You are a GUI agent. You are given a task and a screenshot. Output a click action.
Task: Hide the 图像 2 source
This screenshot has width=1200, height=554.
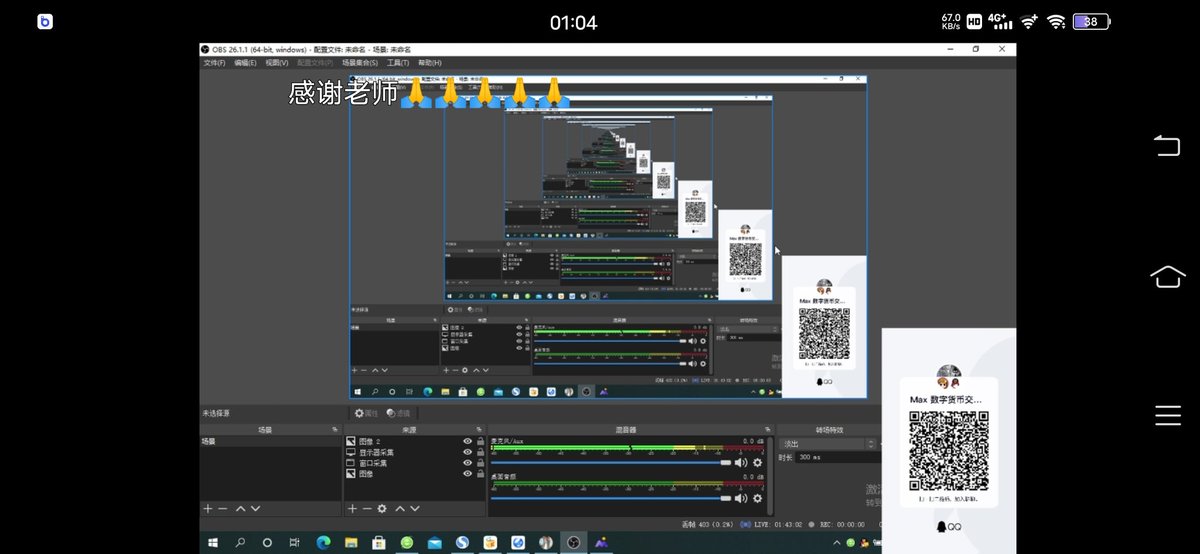[x=467, y=441]
